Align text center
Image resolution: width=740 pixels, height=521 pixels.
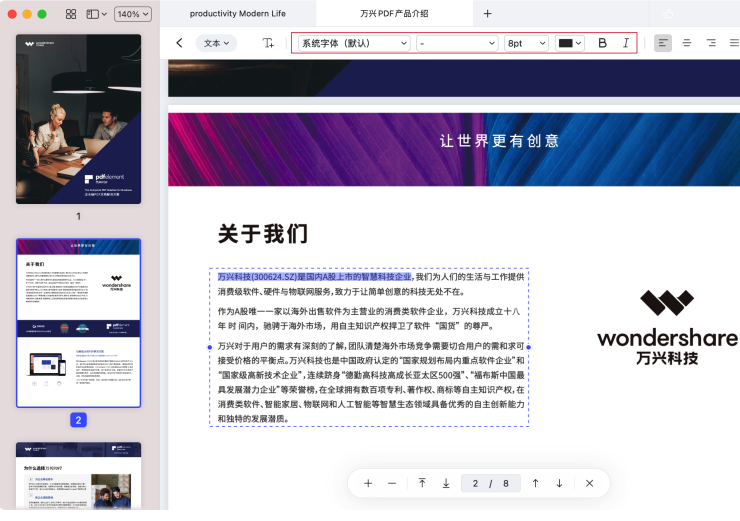click(687, 43)
